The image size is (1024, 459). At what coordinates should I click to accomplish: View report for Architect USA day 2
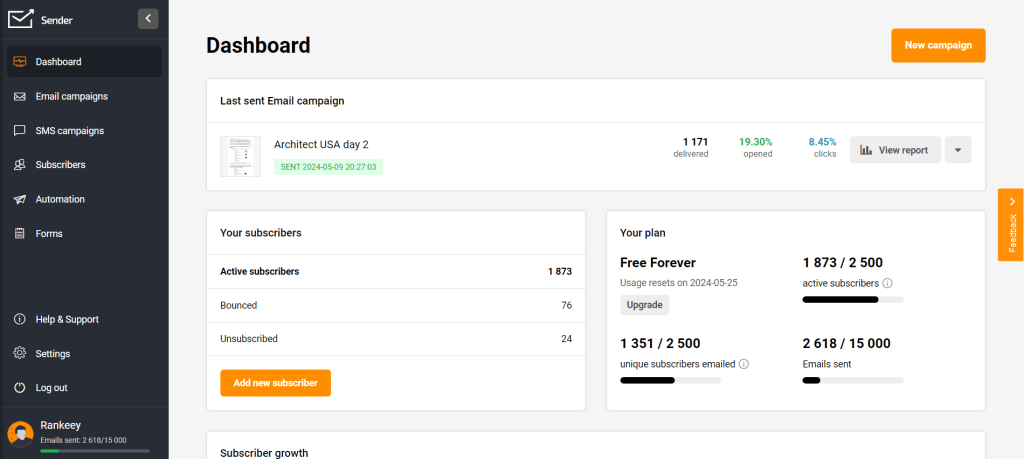coord(894,150)
